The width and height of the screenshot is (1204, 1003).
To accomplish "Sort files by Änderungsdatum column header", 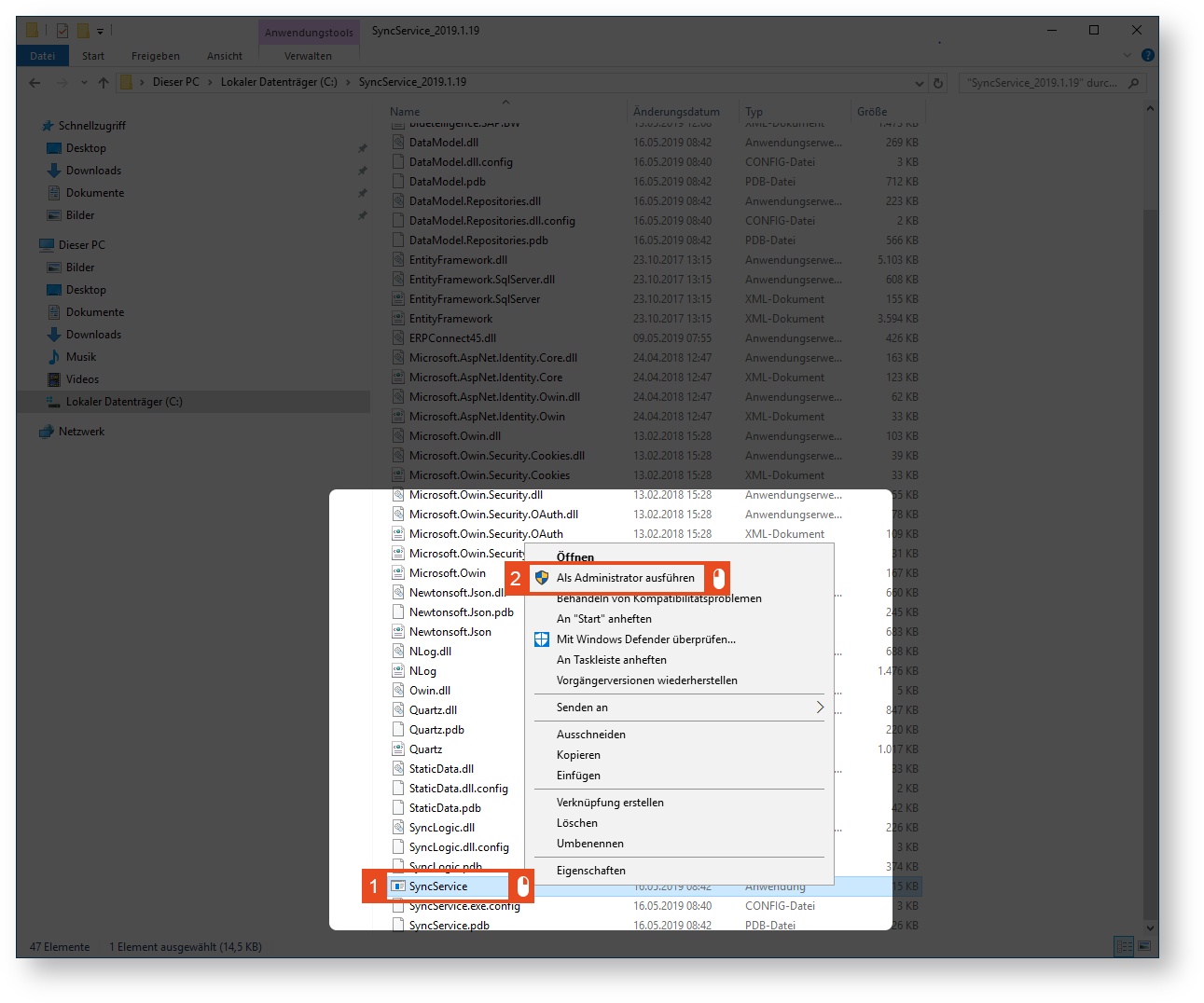I will pyautogui.click(x=676, y=112).
